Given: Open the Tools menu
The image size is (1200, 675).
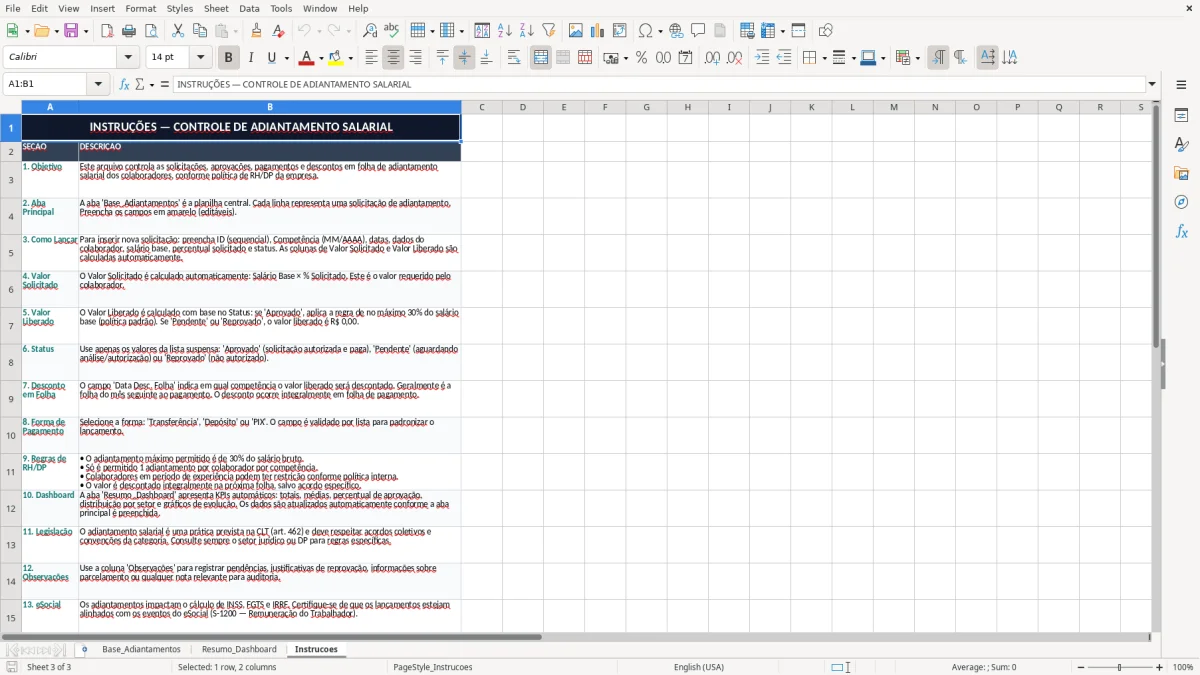Looking at the screenshot, I should 281,8.
